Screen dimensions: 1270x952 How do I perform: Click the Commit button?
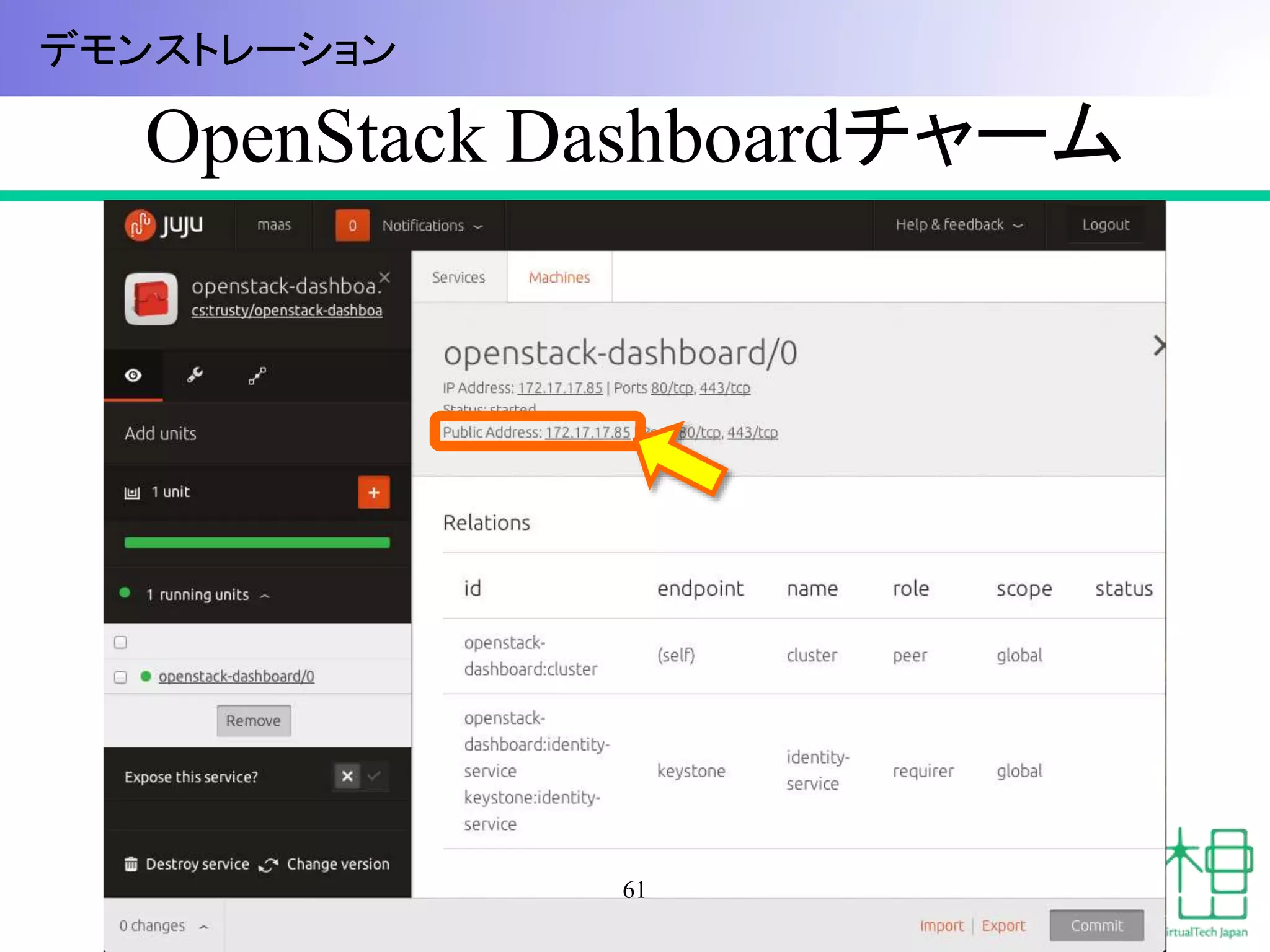tap(1096, 925)
